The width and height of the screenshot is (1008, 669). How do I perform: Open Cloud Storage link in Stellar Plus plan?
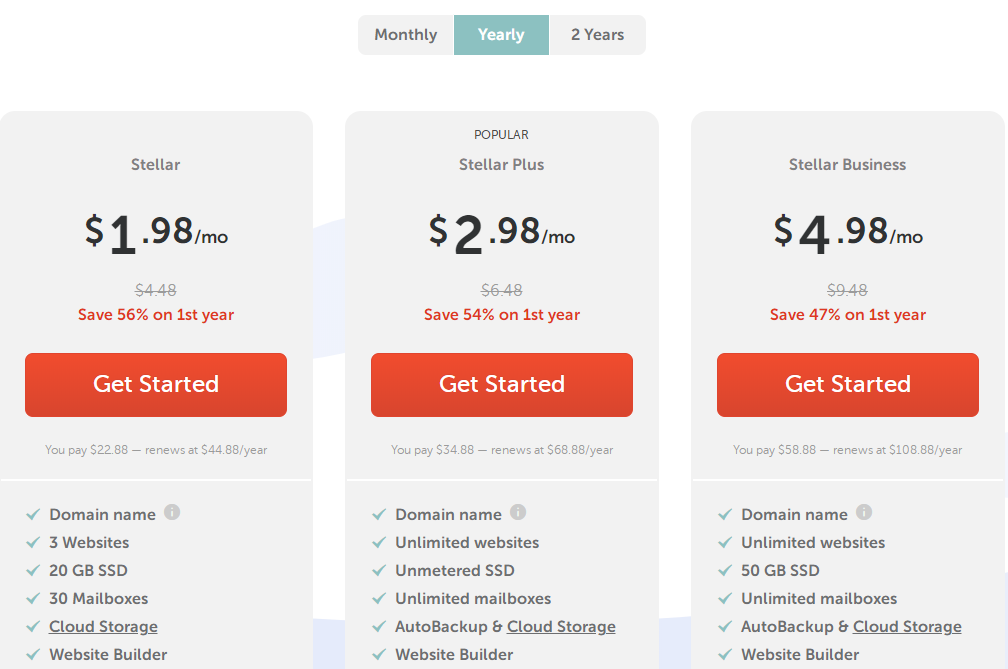(x=561, y=627)
